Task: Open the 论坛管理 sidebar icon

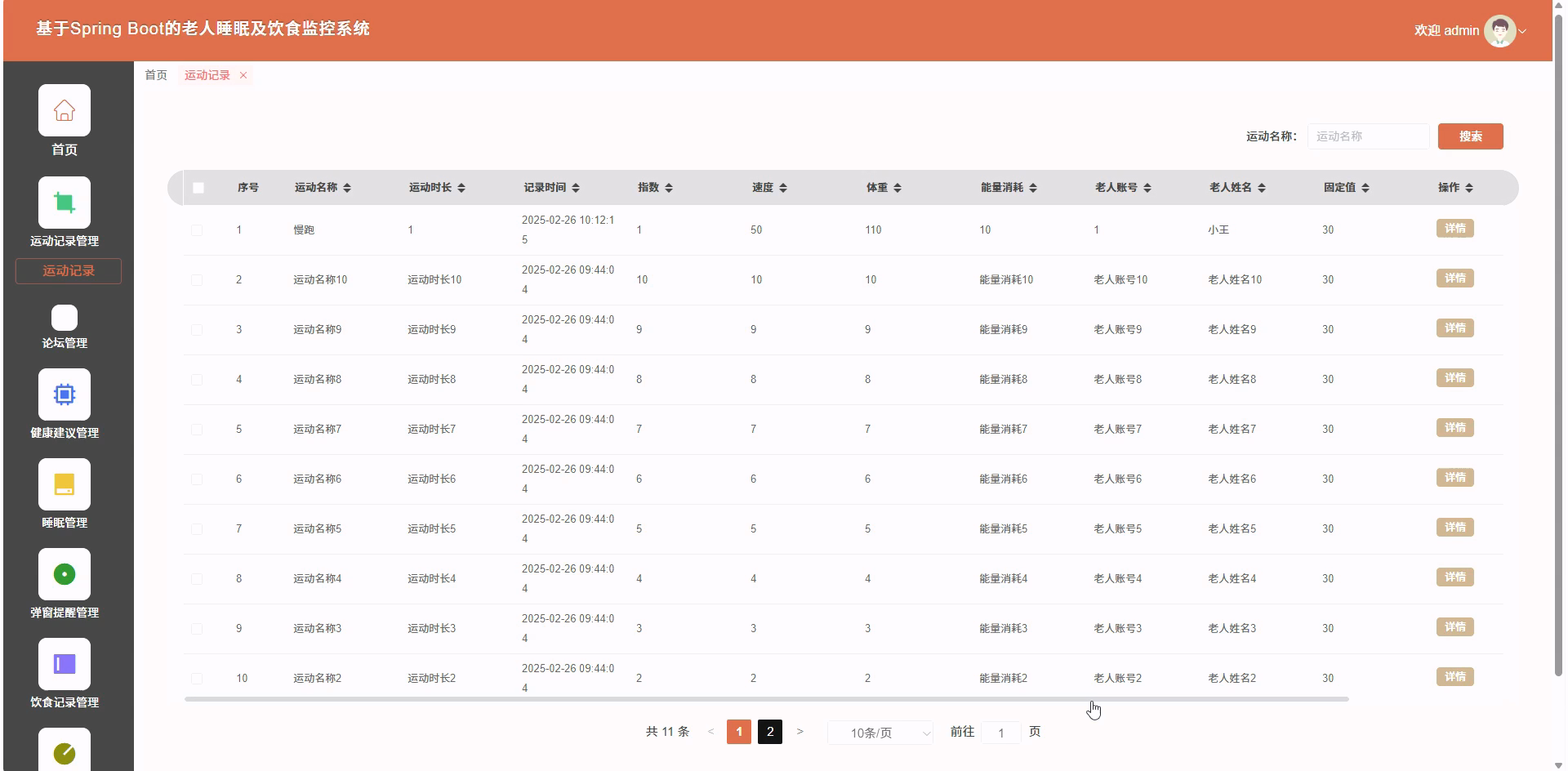Action: 65,318
